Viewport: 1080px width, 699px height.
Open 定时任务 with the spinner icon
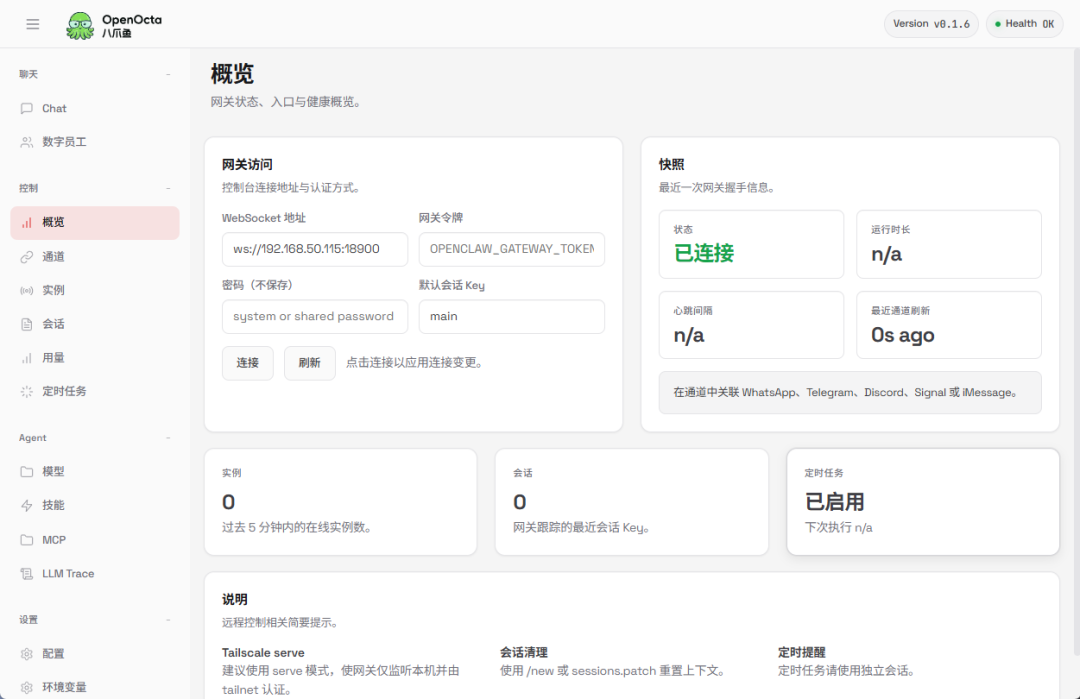[x=26, y=391]
